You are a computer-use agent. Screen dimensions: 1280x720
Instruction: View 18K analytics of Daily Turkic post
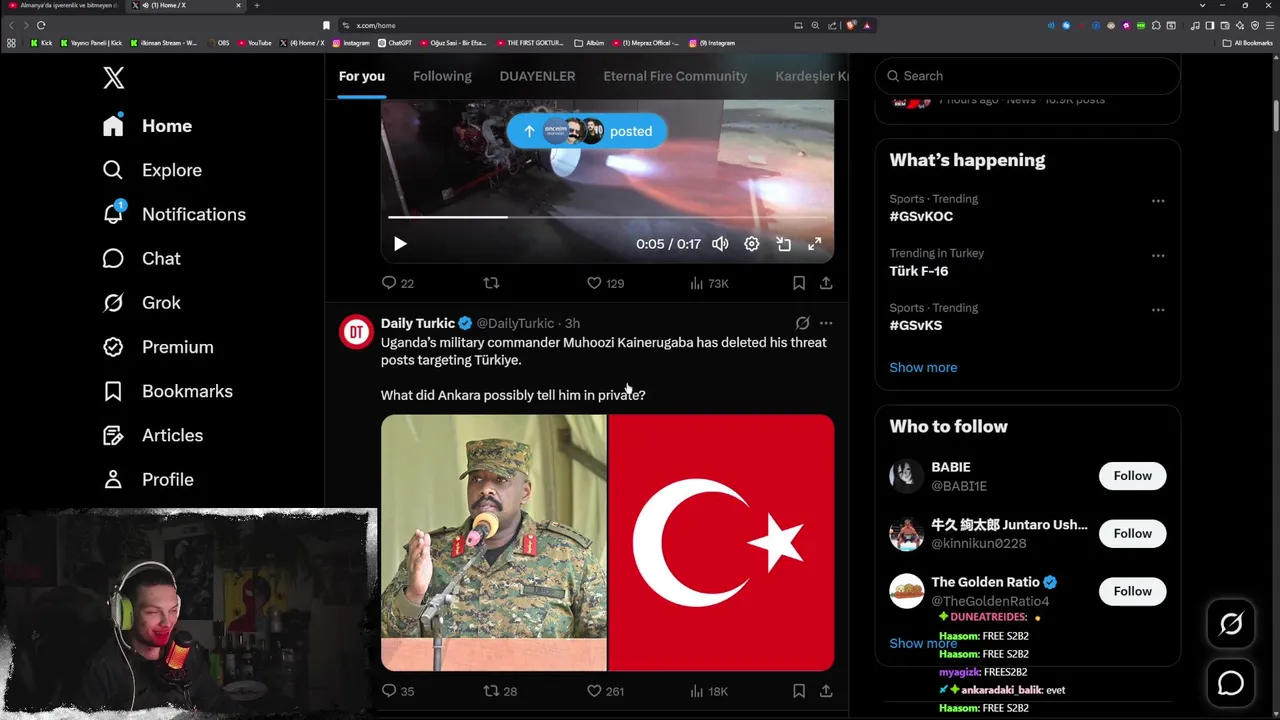tap(709, 691)
